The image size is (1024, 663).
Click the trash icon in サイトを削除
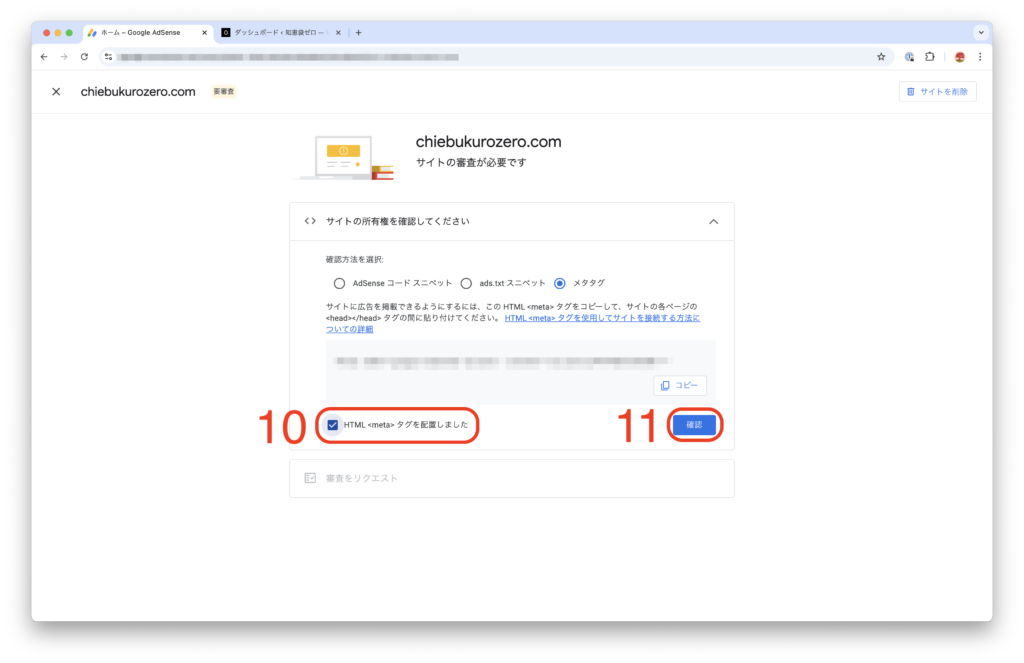[x=910, y=92]
